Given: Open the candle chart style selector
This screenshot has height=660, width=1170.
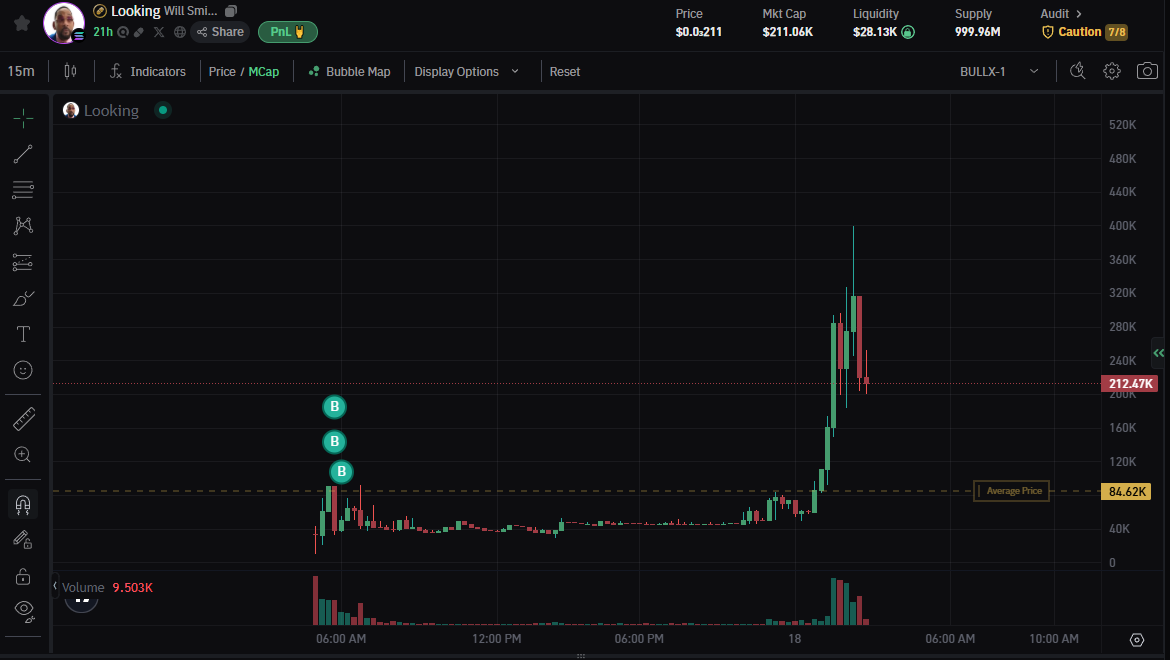Looking at the screenshot, I should [x=70, y=72].
